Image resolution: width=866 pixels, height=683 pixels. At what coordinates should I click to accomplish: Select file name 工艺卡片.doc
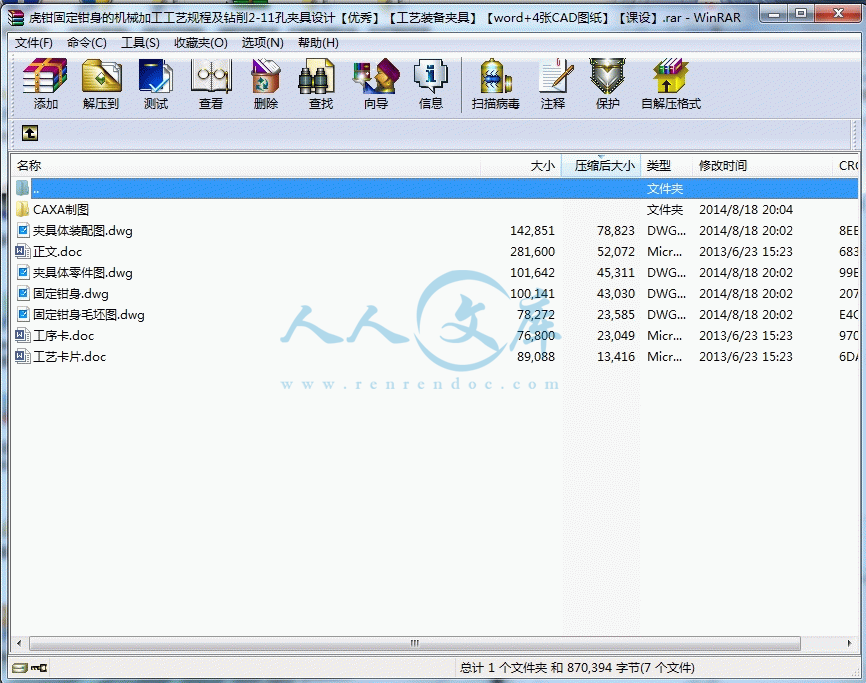[70, 356]
